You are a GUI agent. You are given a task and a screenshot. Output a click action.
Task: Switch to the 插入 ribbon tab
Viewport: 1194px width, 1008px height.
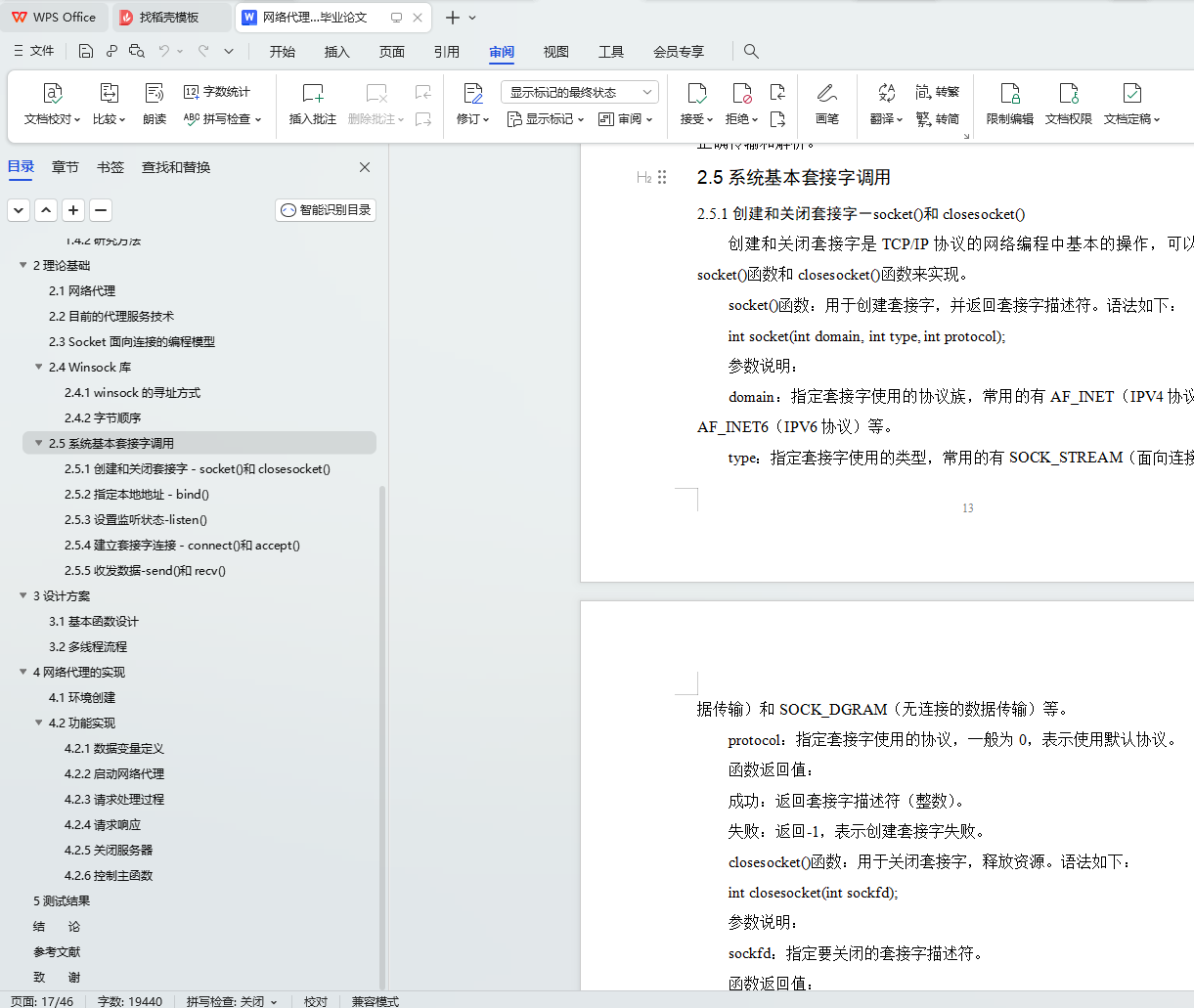337,51
